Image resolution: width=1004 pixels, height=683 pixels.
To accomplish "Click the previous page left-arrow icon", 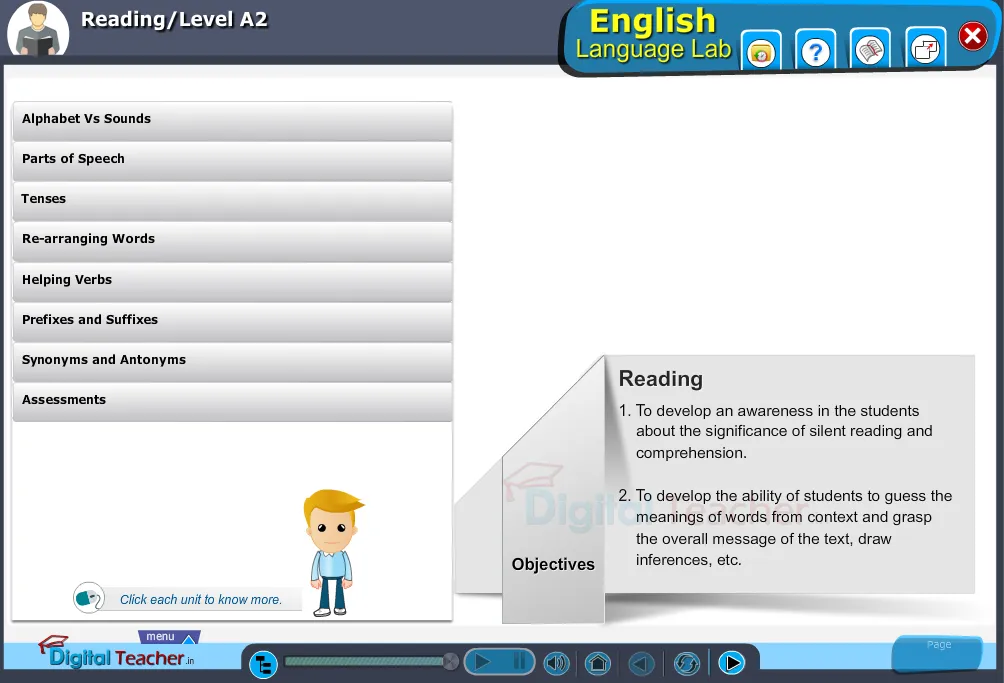I will point(641,663).
